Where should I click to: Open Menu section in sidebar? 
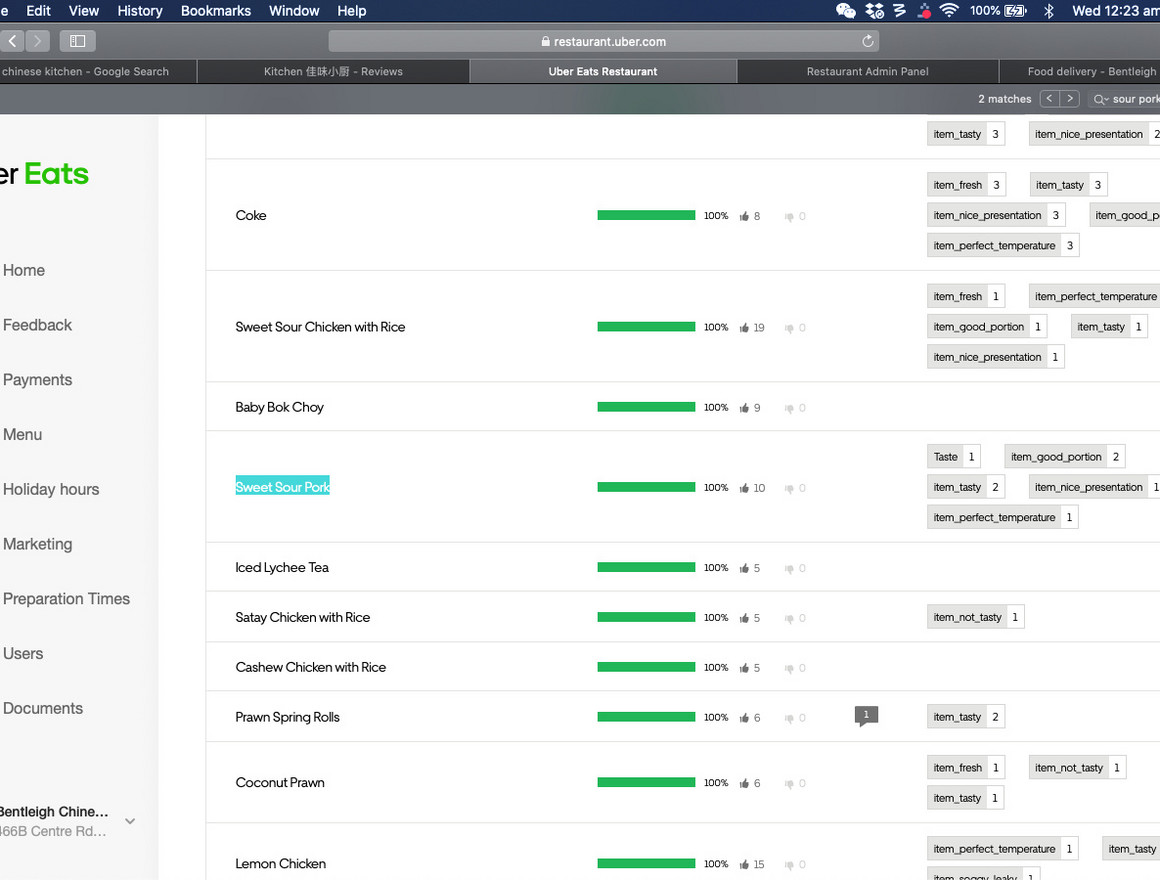(22, 434)
